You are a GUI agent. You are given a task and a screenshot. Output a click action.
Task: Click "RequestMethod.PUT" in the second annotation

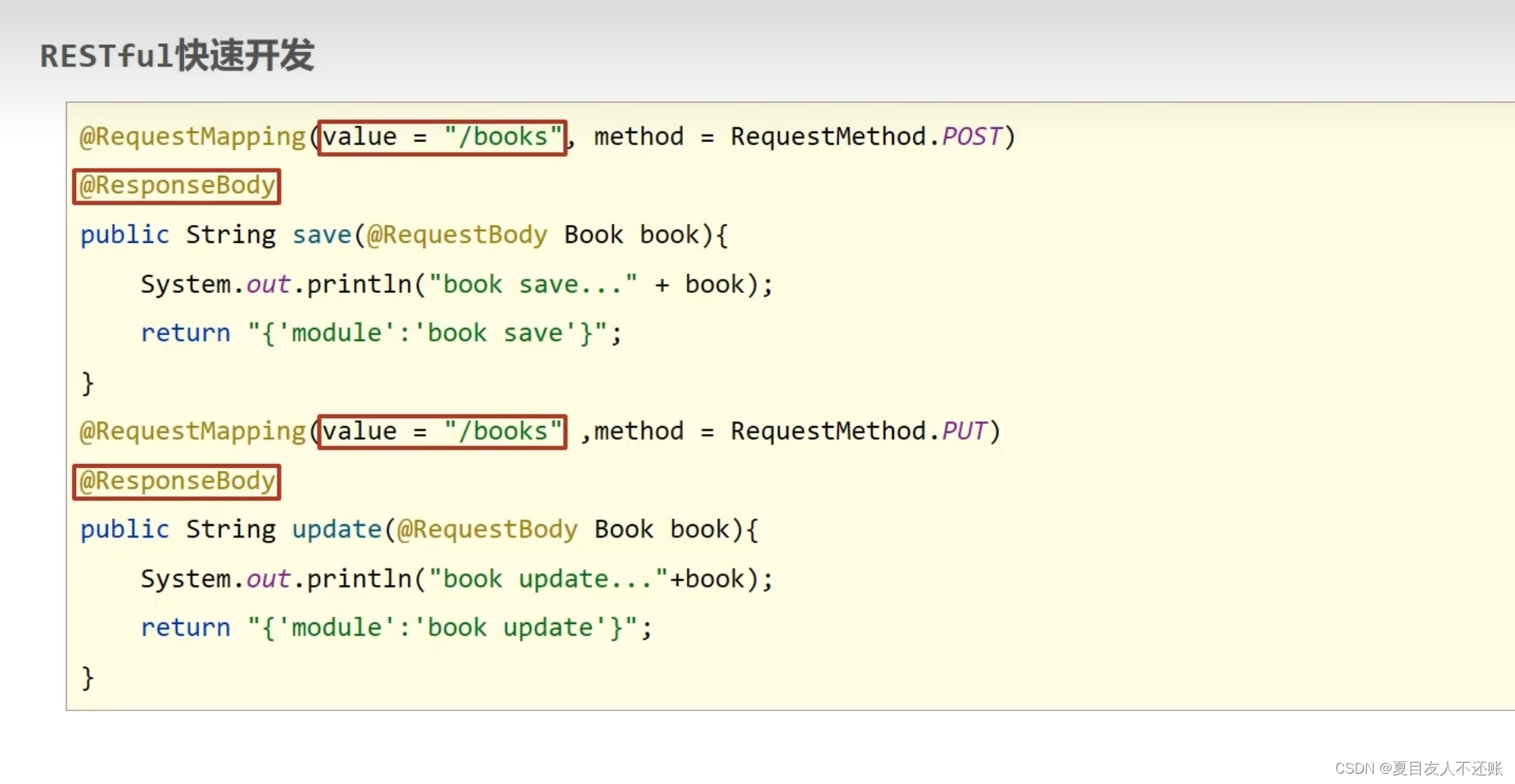(x=859, y=431)
